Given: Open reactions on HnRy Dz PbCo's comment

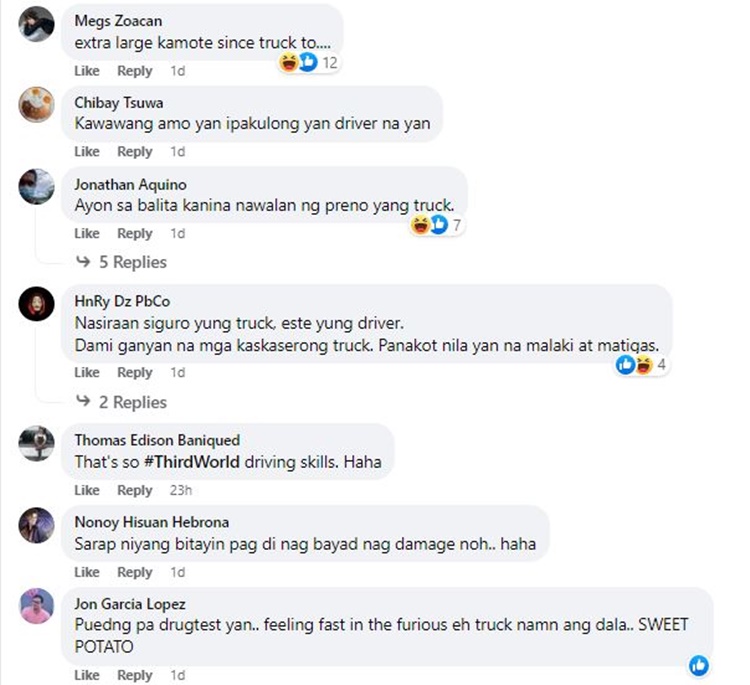Looking at the screenshot, I should pos(641,365).
